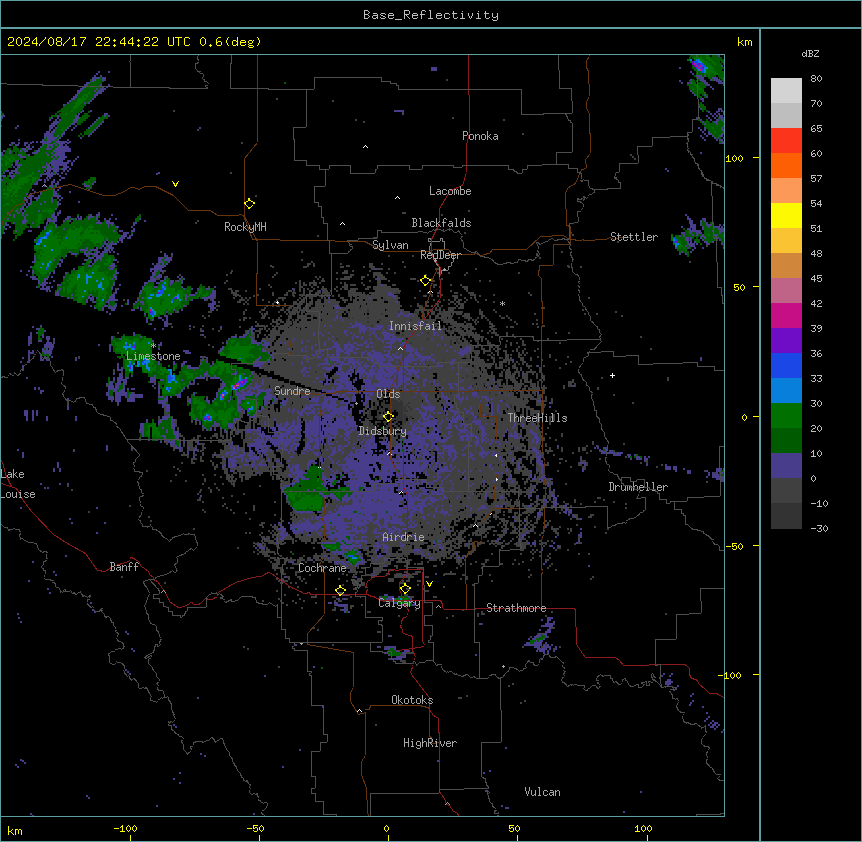
Task: Click the yellow v marker east of Calgary
Action: pyautogui.click(x=429, y=584)
